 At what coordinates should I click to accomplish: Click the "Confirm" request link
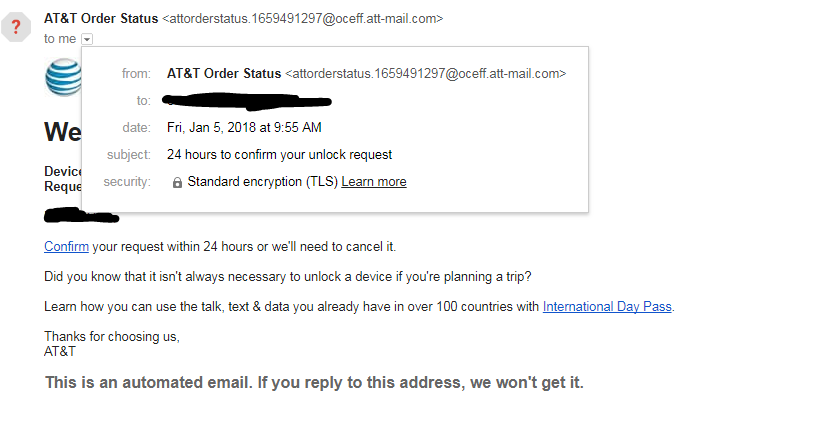(x=66, y=246)
